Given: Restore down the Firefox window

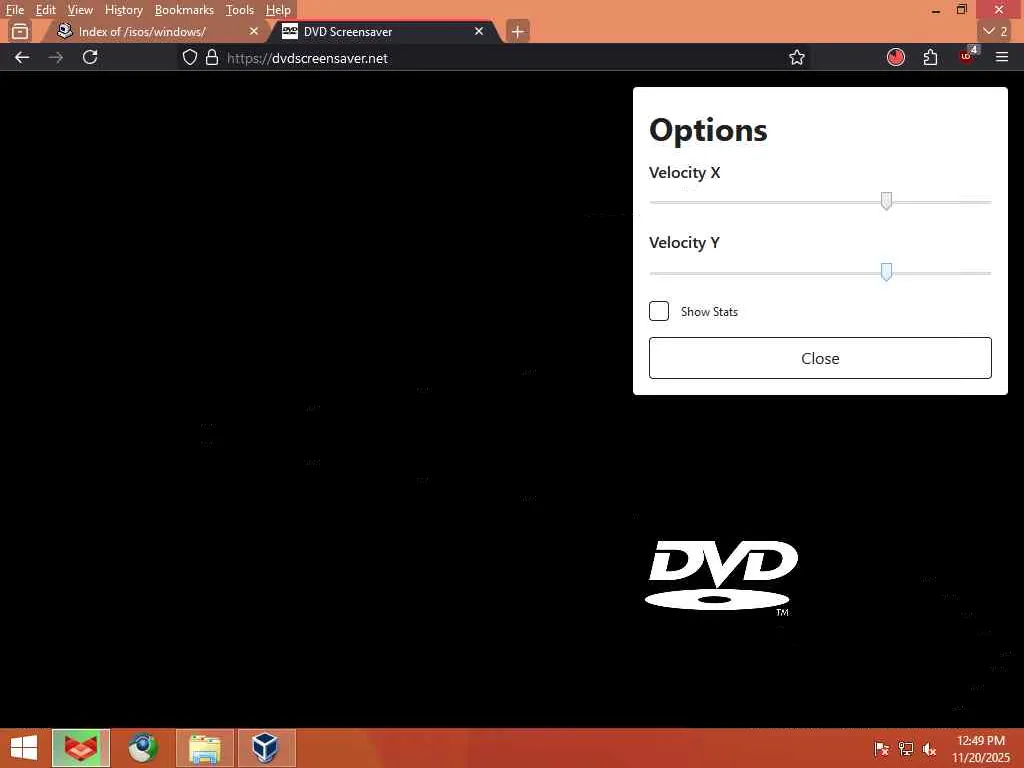Looking at the screenshot, I should (961, 10).
